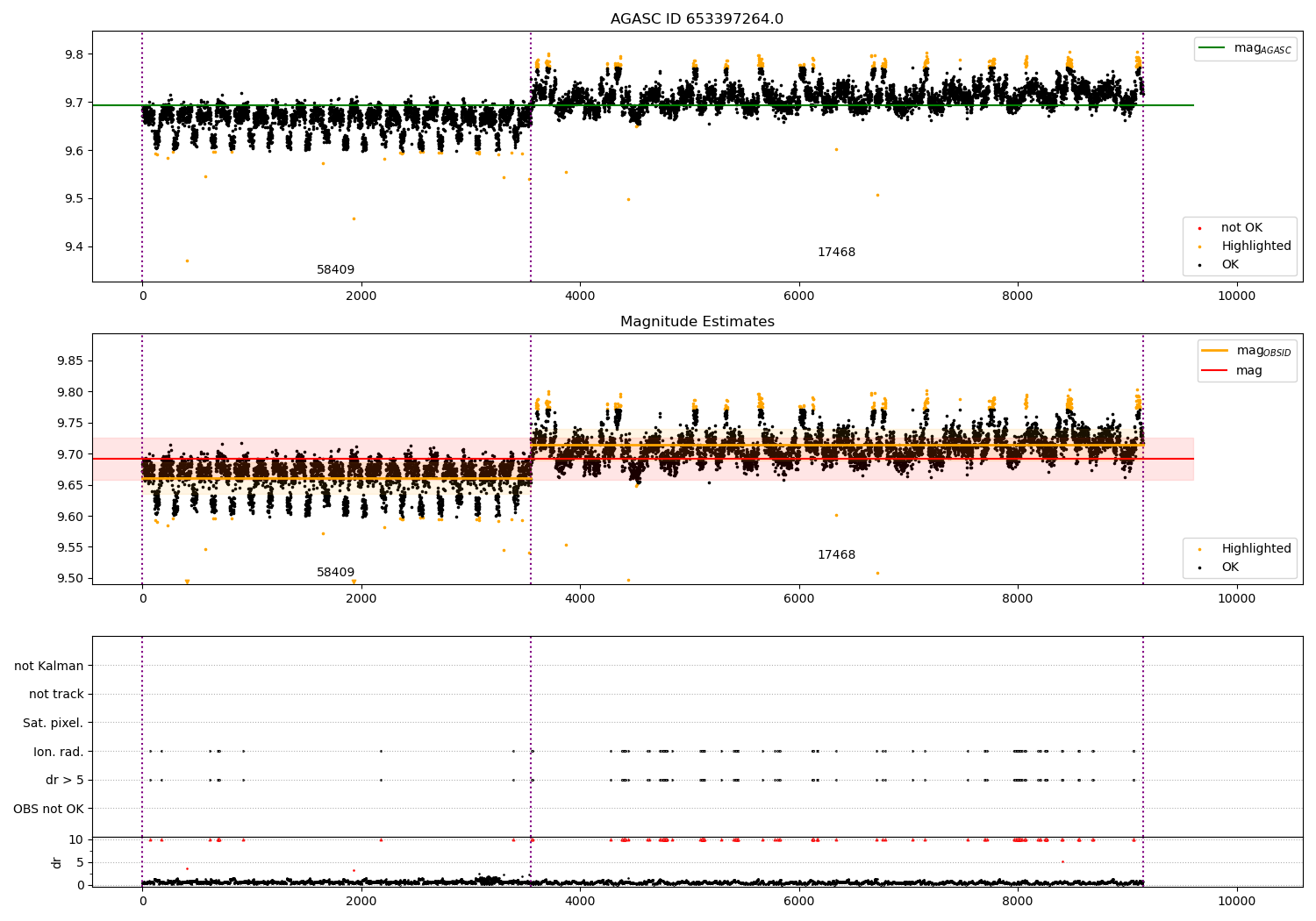Click 'OK' legend entry in Magnitude Estimates plot
1316x921 pixels.
(1230, 568)
